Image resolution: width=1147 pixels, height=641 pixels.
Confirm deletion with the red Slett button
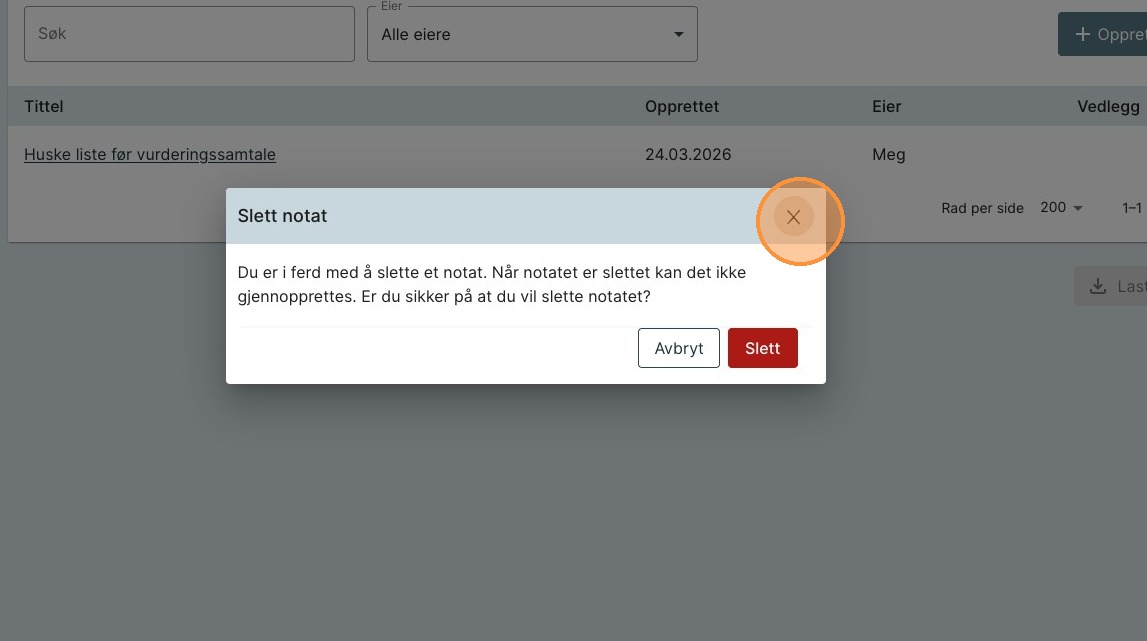[x=762, y=348]
